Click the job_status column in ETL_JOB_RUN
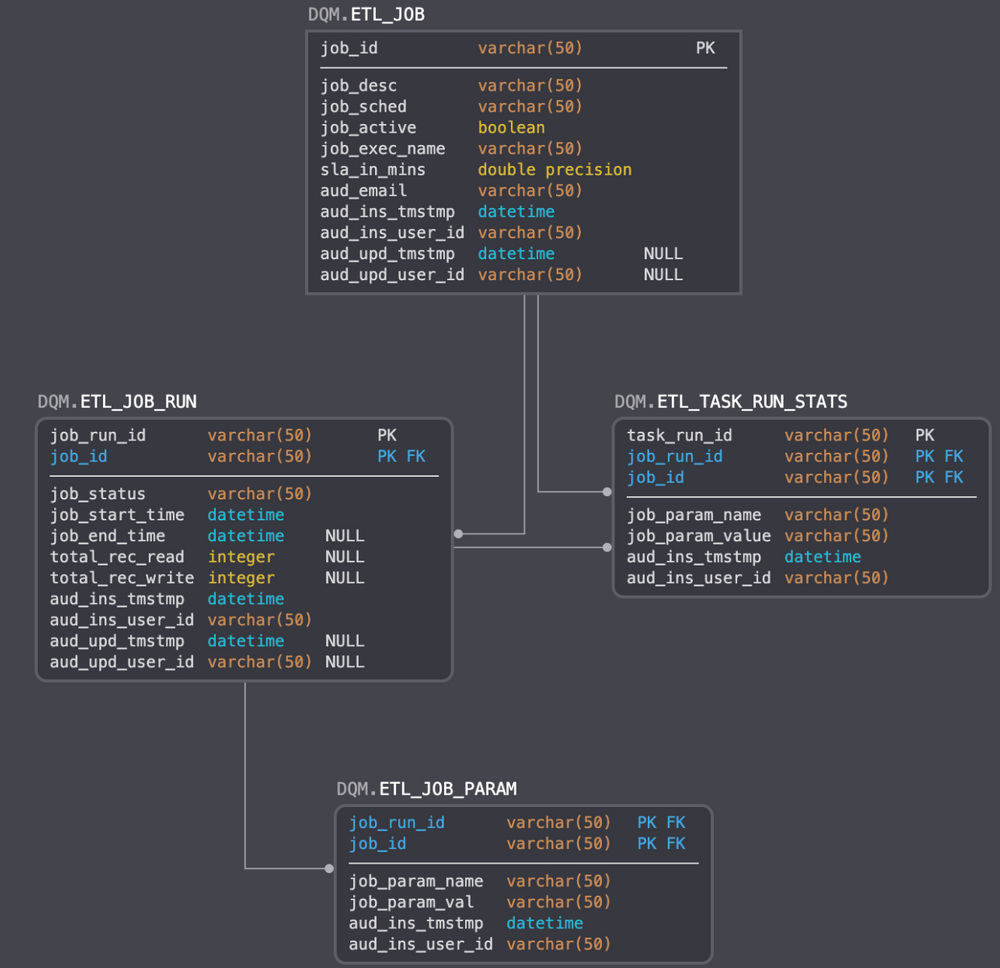This screenshot has height=968, width=1000. click(x=98, y=494)
